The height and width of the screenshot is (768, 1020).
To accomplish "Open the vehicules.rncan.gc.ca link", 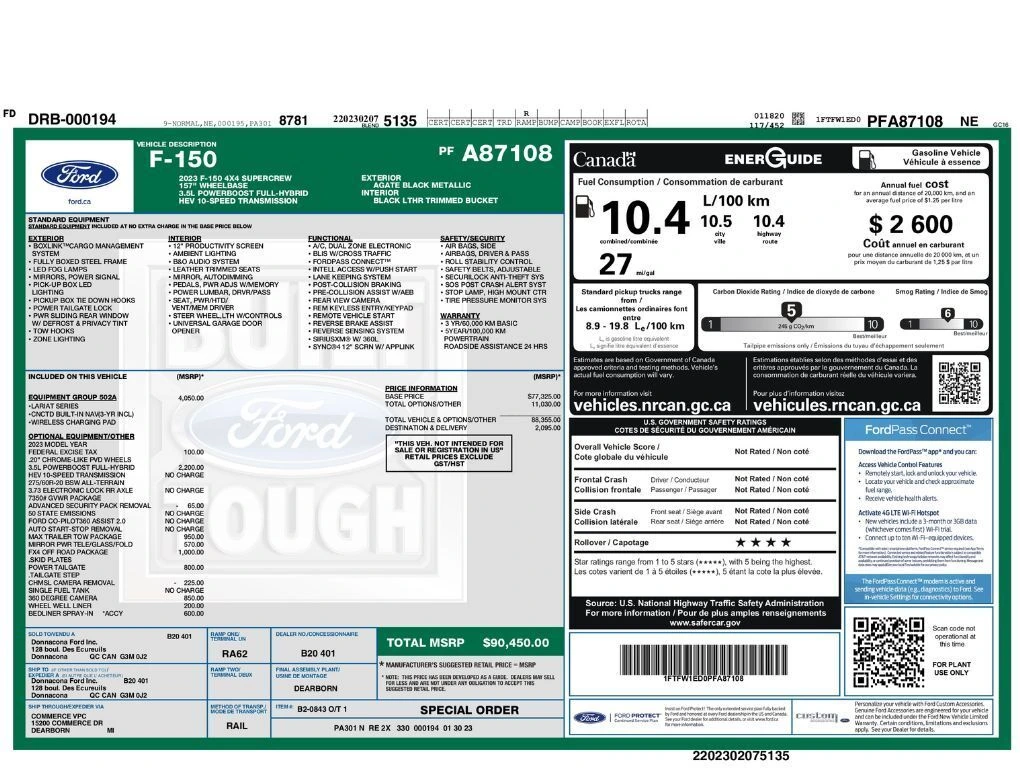I will (x=837, y=405).
